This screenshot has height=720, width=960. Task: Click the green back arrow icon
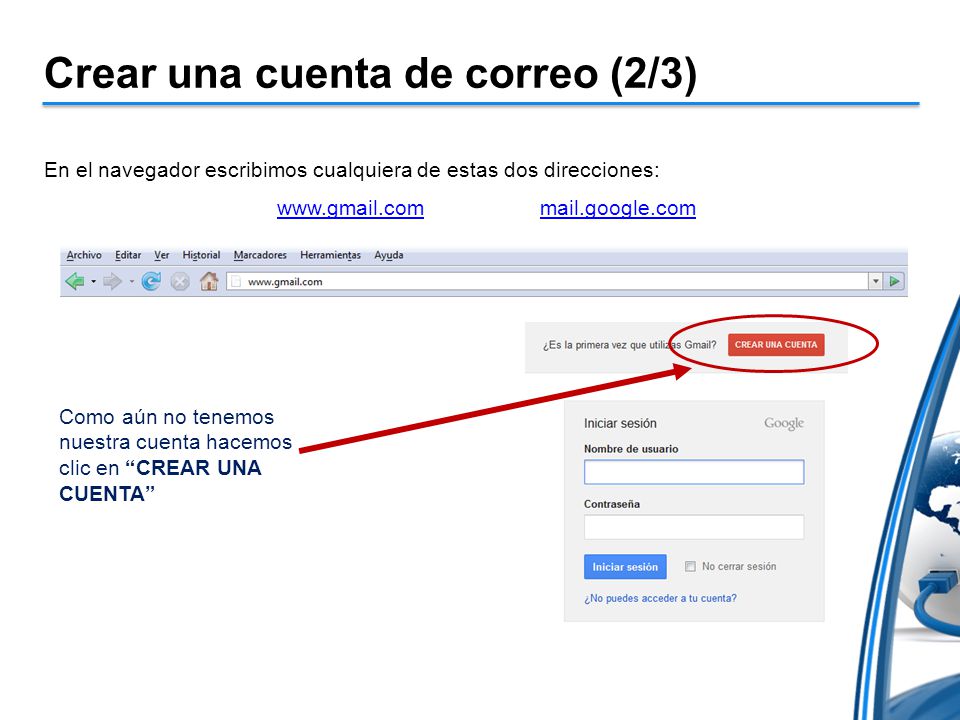pos(75,282)
